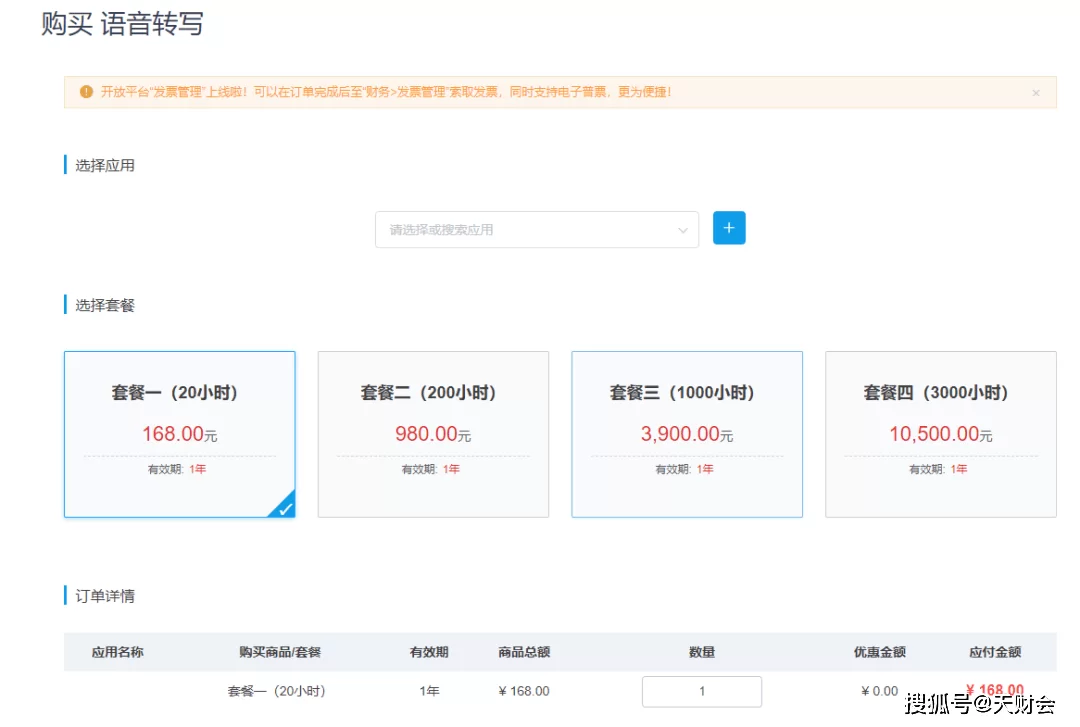Click the 应付金额 column header
This screenshot has width=1080, height=727.
pyautogui.click(x=995, y=652)
